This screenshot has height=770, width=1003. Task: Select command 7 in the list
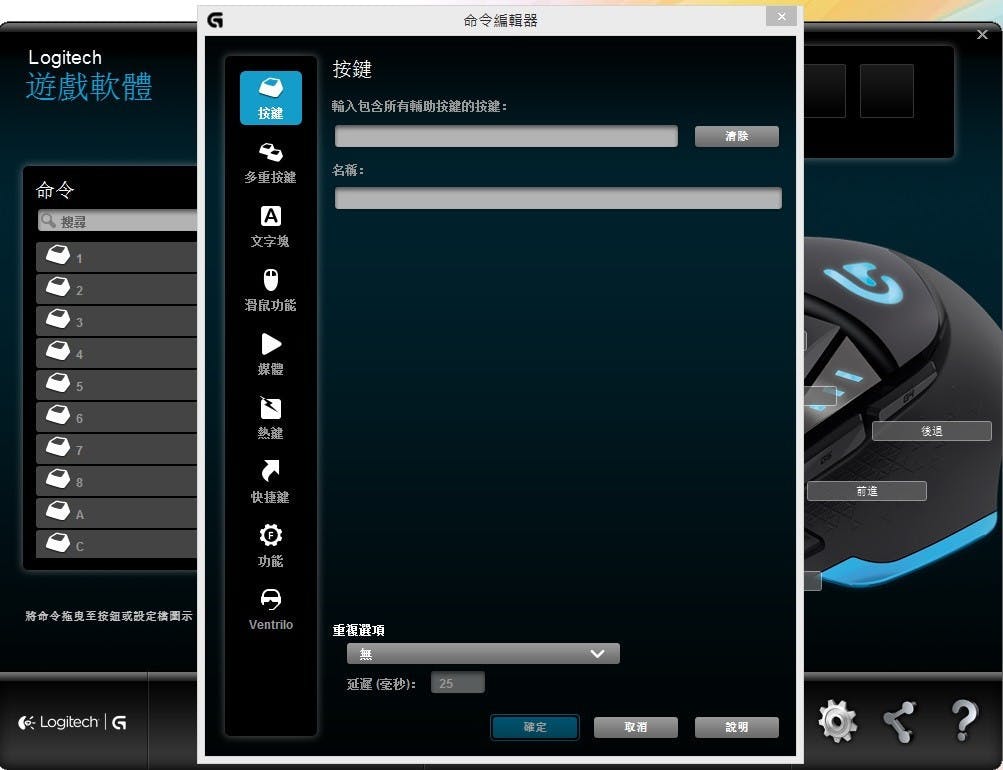(116, 450)
